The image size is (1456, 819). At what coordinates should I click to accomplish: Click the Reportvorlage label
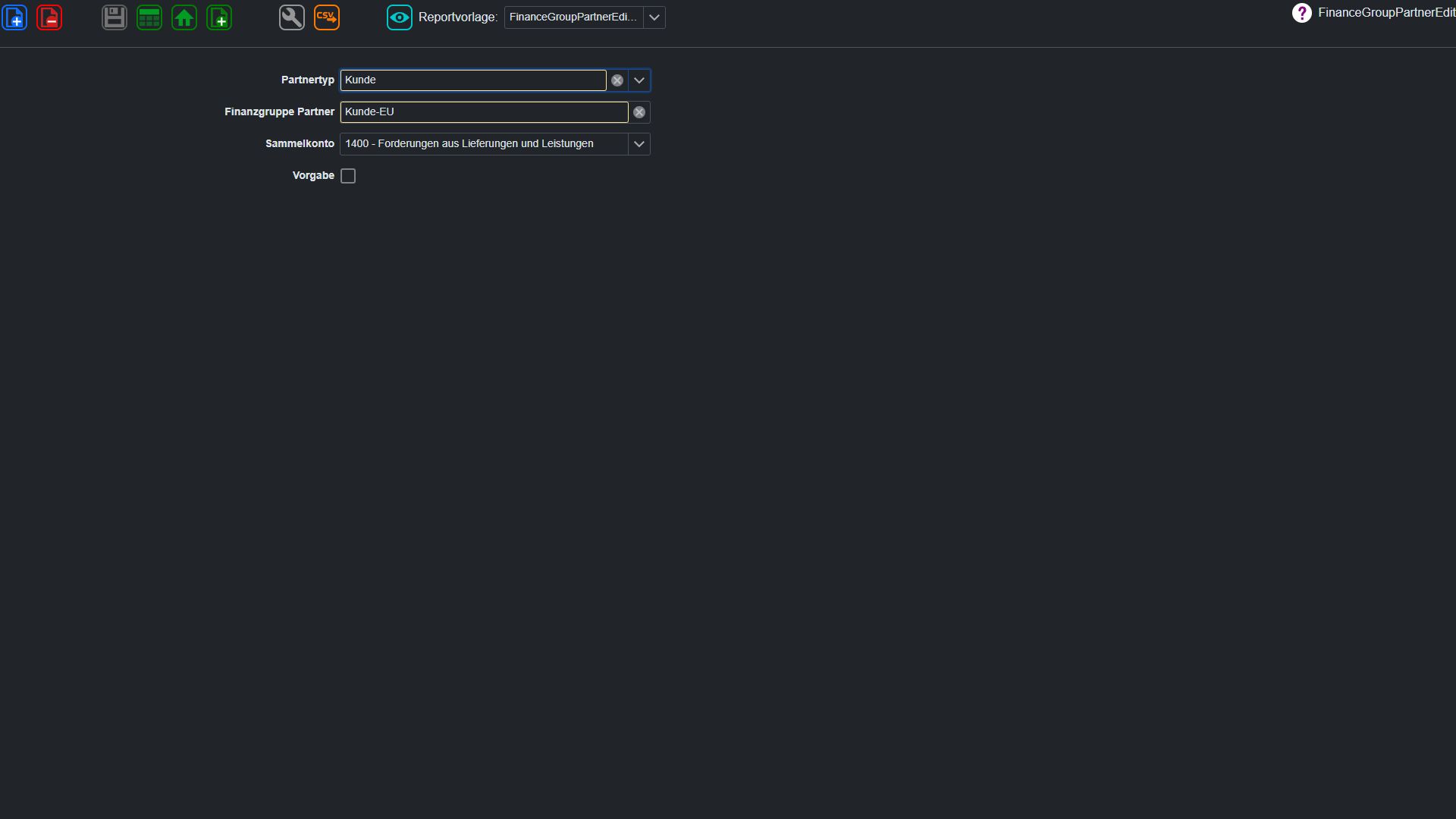(458, 17)
